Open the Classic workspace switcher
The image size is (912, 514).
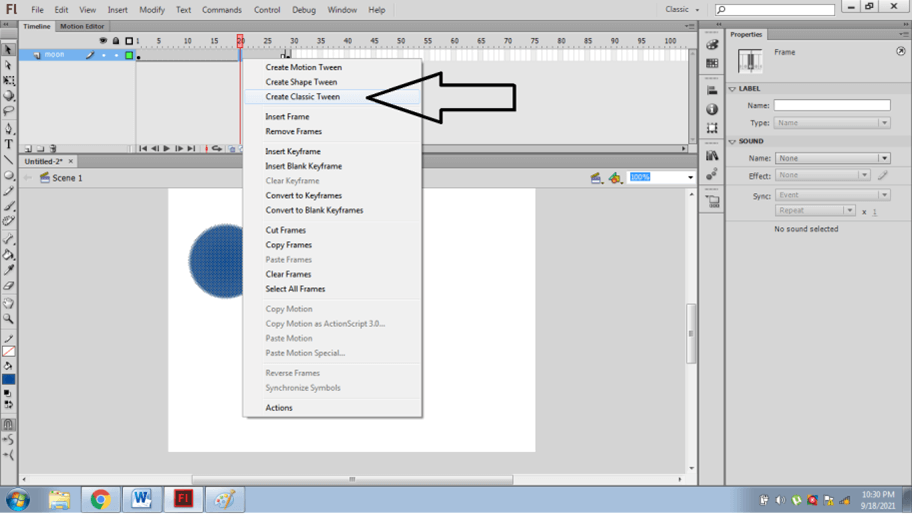coord(682,9)
